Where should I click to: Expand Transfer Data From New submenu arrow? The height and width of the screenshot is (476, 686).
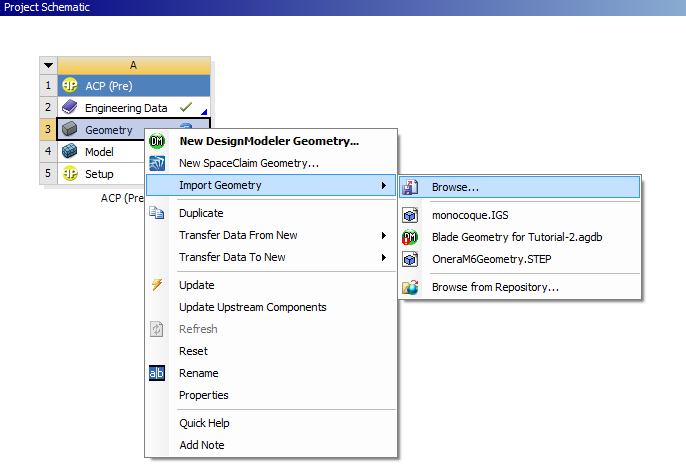pos(384,235)
